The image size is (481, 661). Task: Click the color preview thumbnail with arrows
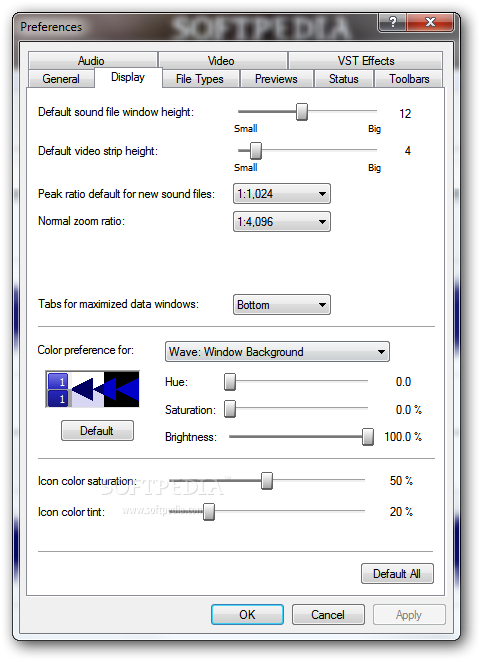pyautogui.click(x=92, y=389)
